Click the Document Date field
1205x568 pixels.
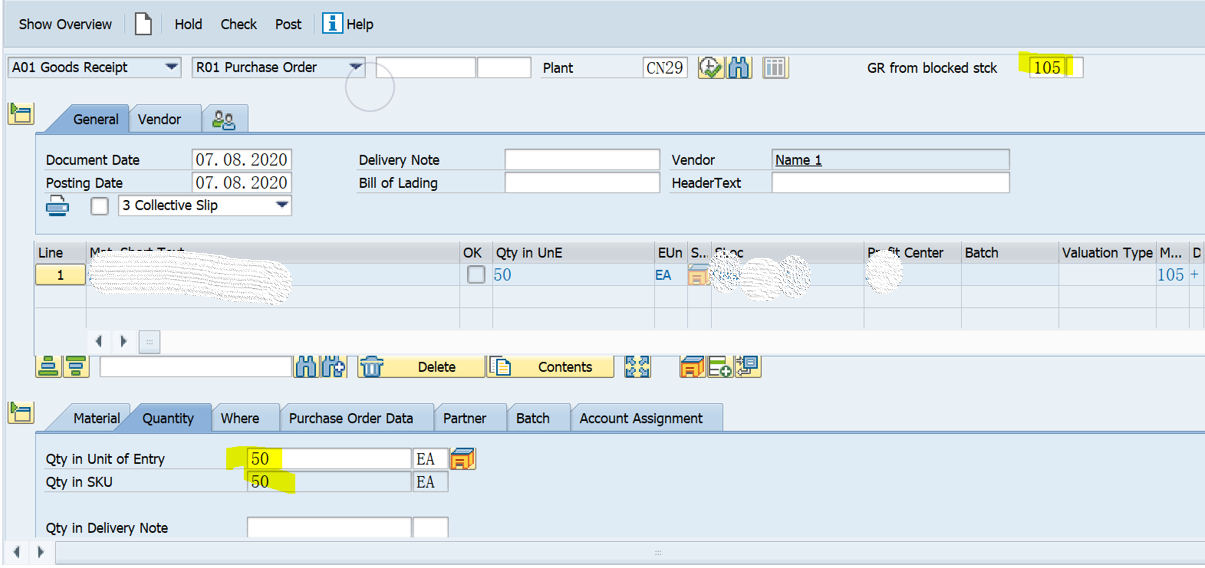click(x=241, y=160)
